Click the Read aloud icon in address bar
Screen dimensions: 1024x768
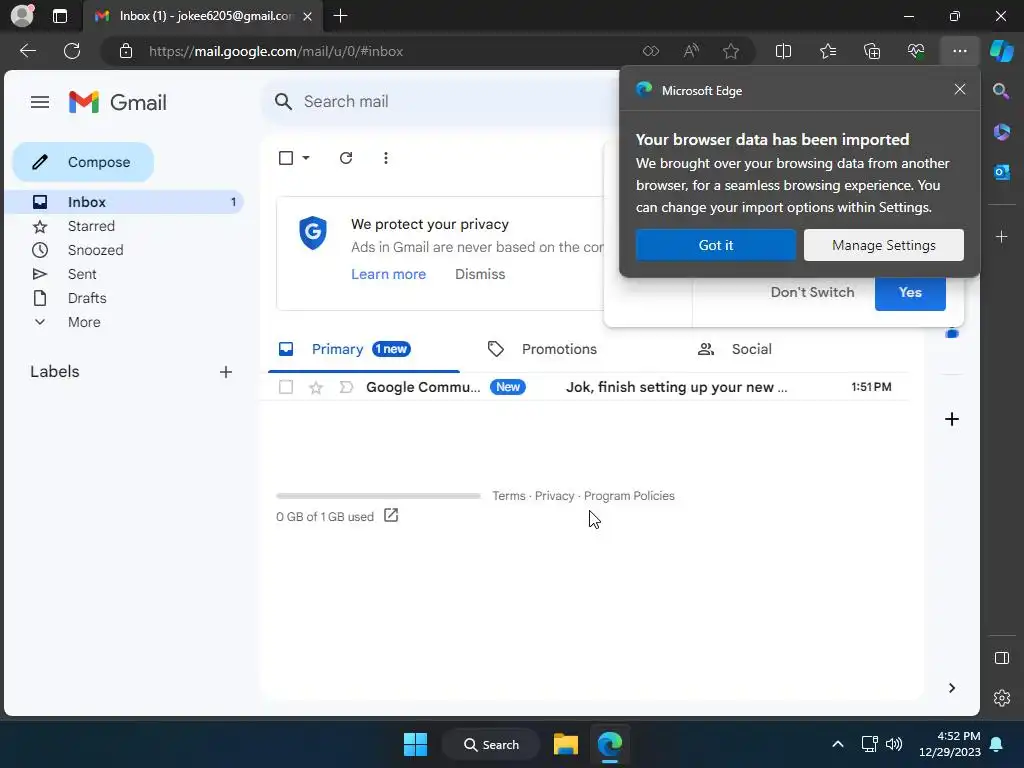click(x=691, y=51)
